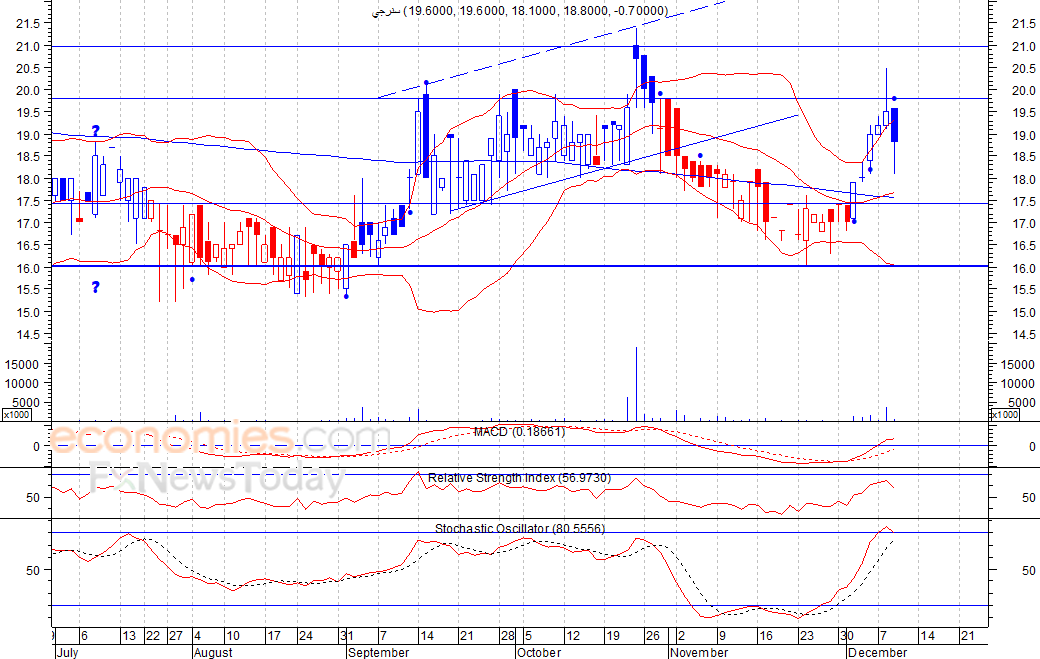
Task: Select the August month label
Action: coord(213,652)
